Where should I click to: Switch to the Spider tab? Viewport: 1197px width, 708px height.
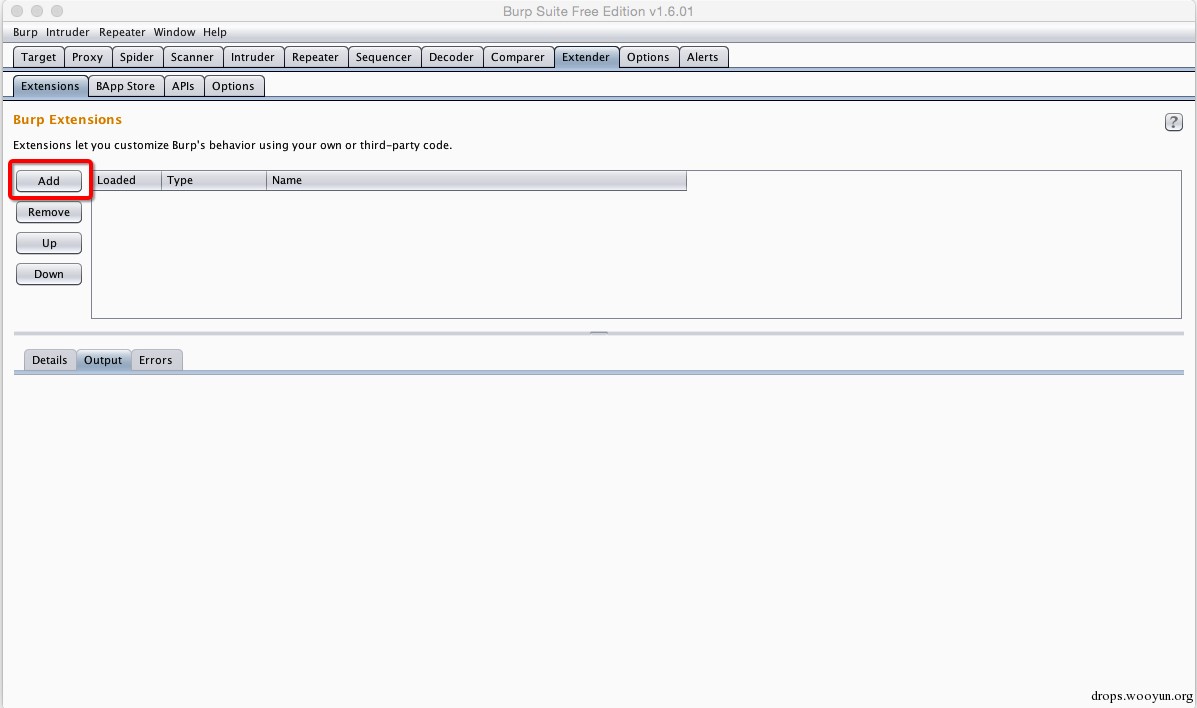pyautogui.click(x=137, y=57)
